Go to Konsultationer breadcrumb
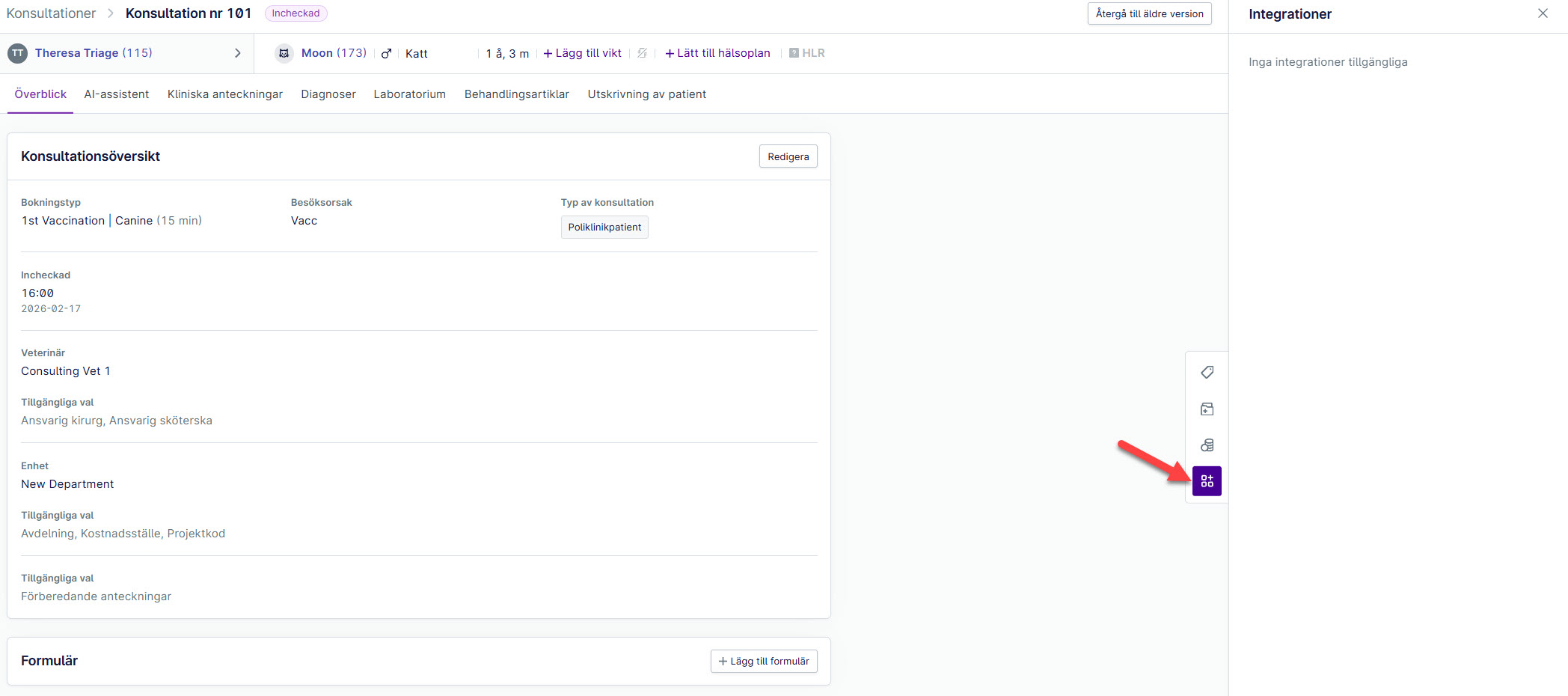Viewport: 1568px width, 696px height. click(x=51, y=13)
